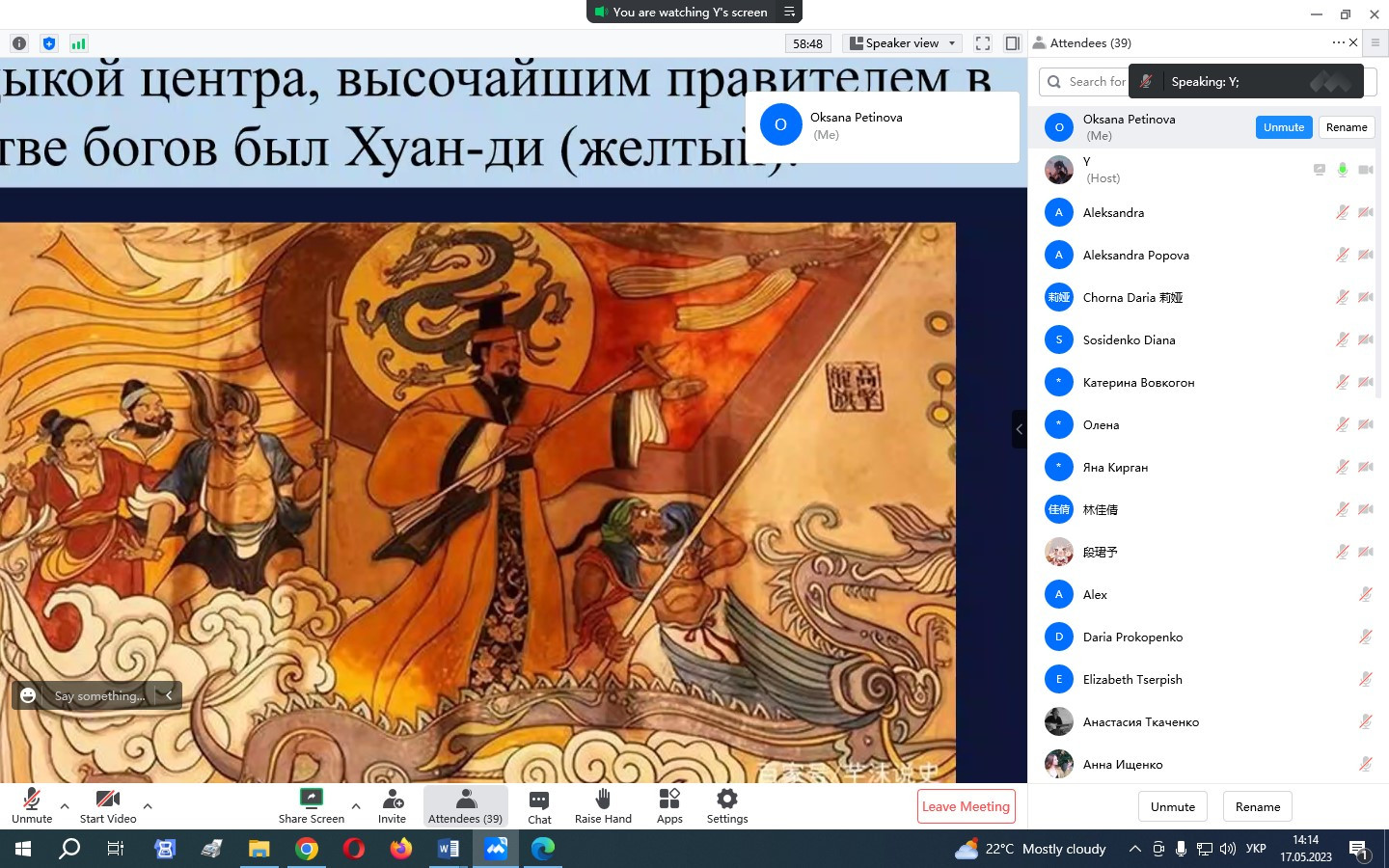This screenshot has height=868, width=1389.
Task: Collapse the side panel with the arrow handle
Action: (1020, 429)
